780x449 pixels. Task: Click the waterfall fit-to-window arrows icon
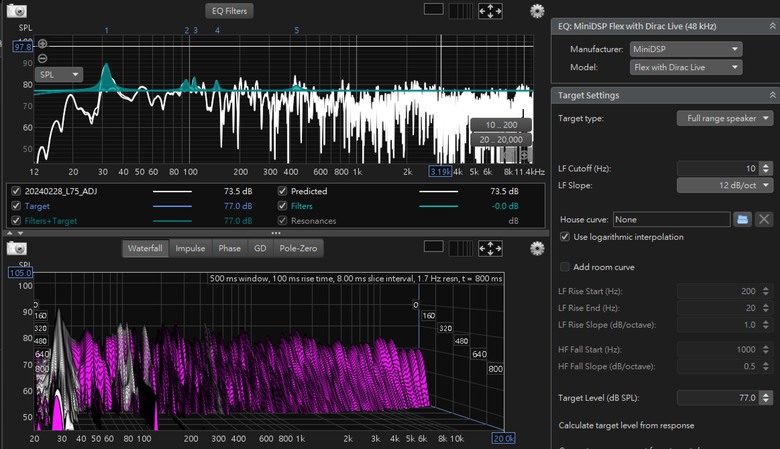tap(490, 248)
